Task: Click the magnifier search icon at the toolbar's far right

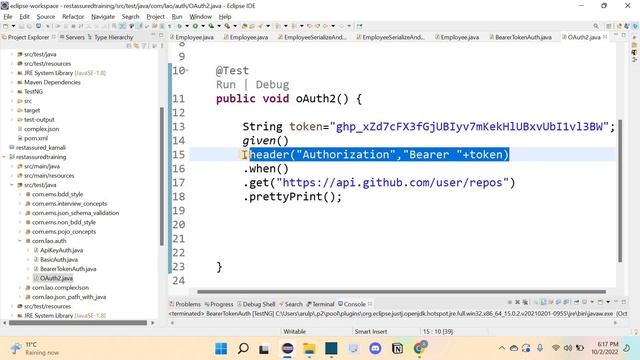Action: pos(596,26)
